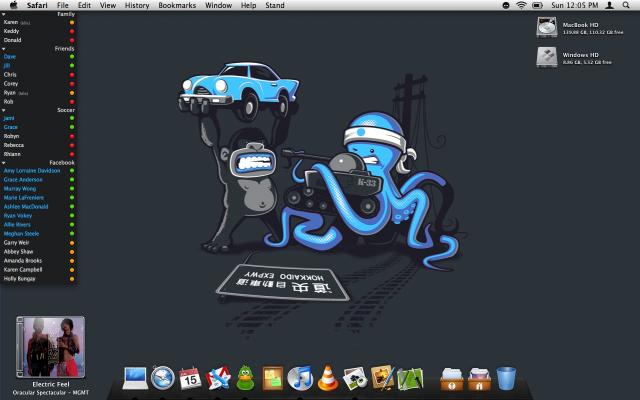The height and width of the screenshot is (400, 640).
Task: Select Facebook contact Murray Wong
Action: 39,189
